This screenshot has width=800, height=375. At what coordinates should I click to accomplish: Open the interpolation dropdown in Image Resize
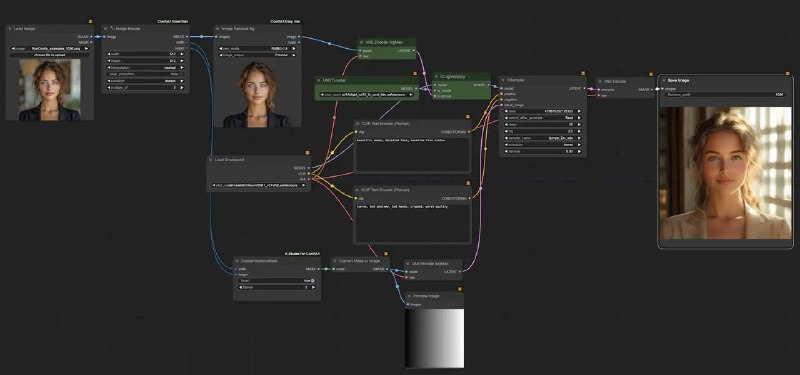[145, 67]
